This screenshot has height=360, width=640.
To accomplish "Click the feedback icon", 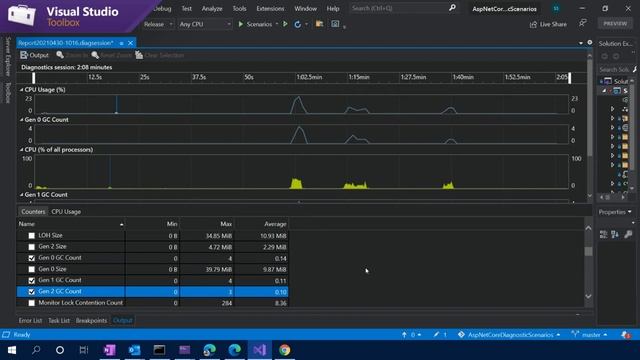I will (583, 23).
